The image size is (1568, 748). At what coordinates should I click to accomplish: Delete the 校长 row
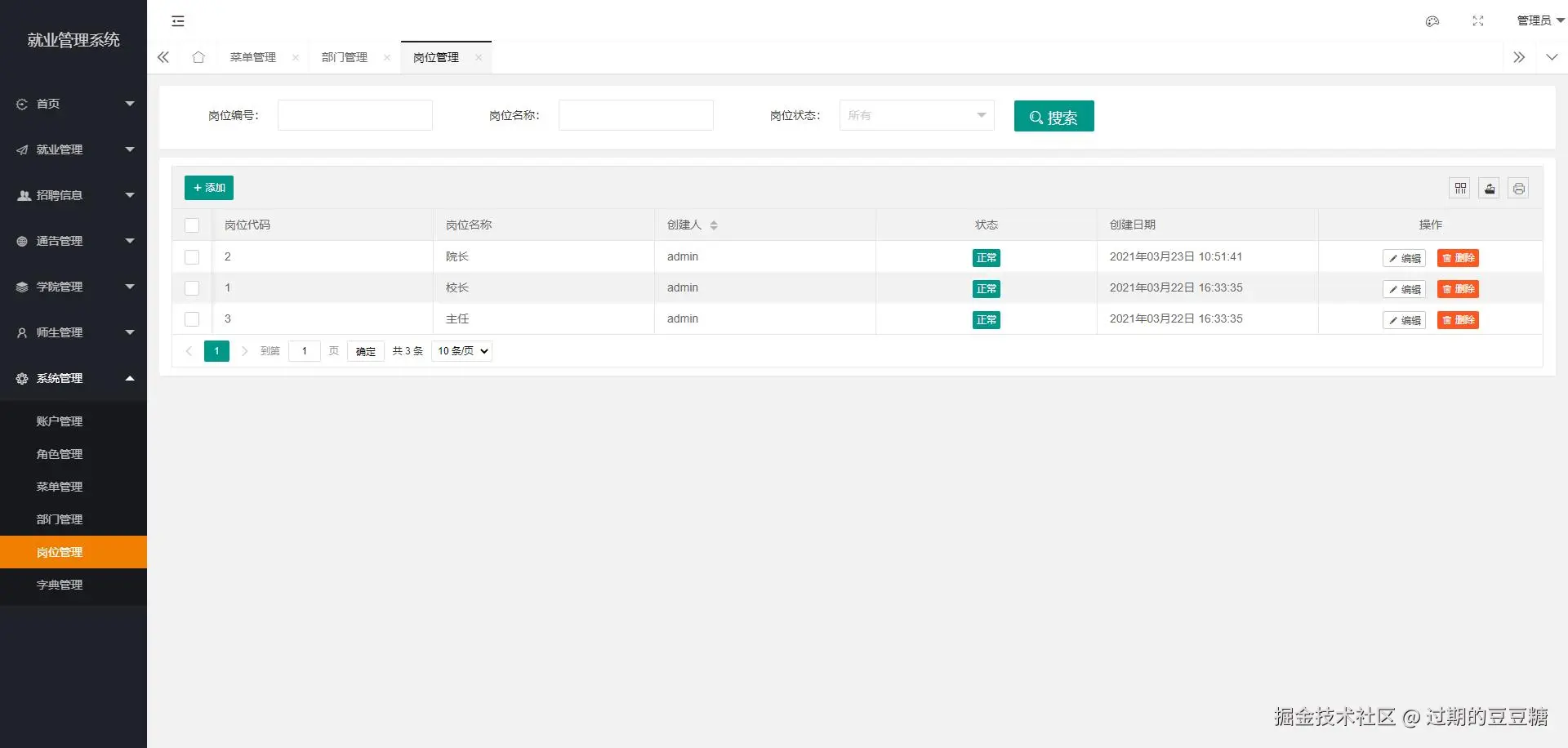(x=1459, y=289)
